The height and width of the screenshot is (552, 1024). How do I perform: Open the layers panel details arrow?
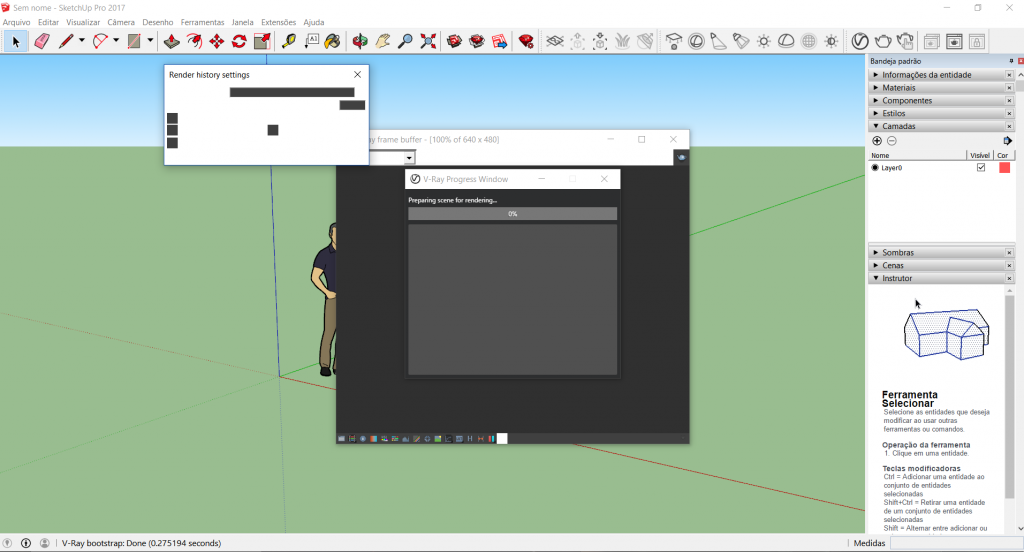coord(1007,141)
